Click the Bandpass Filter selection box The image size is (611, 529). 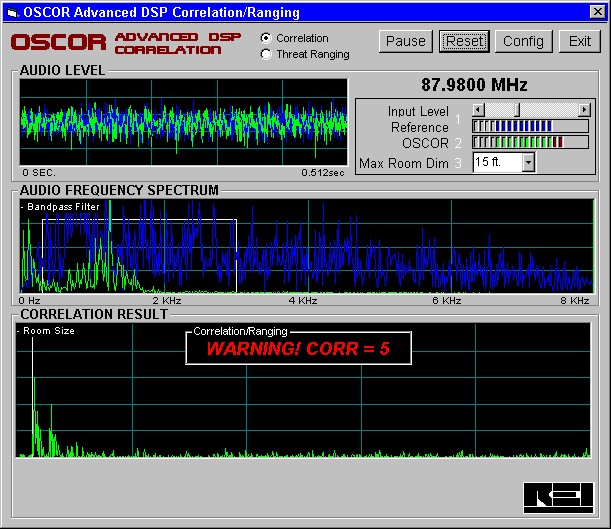[x=139, y=256]
